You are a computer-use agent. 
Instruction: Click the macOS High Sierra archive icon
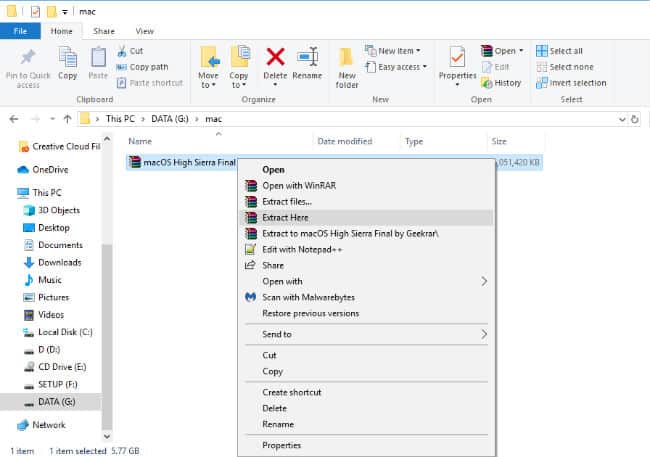click(x=134, y=162)
